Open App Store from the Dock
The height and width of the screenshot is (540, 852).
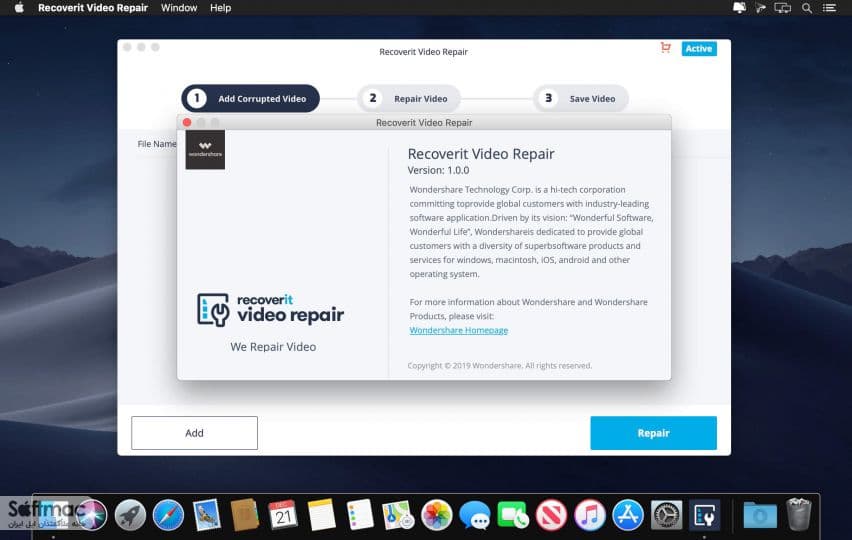point(628,515)
